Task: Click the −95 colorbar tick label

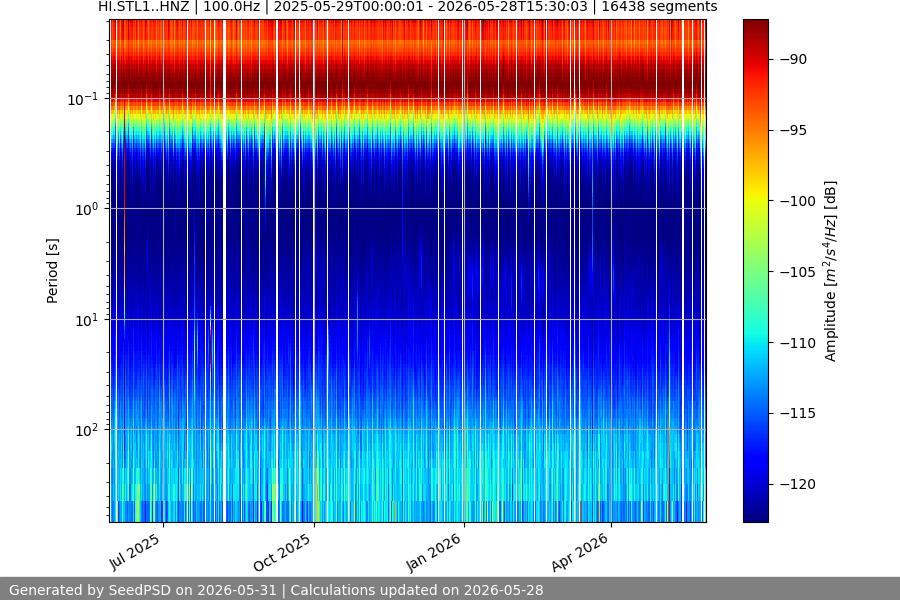Action: [x=793, y=130]
